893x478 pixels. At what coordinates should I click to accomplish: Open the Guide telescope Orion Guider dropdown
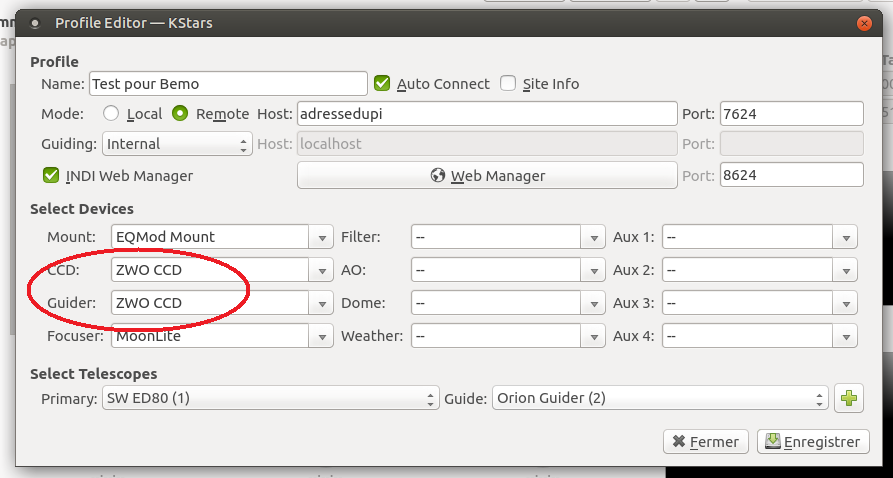pyautogui.click(x=660, y=398)
